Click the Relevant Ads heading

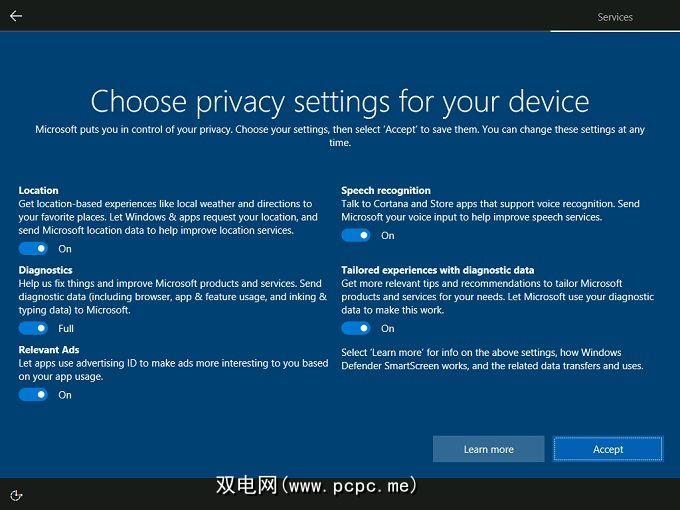tap(50, 350)
